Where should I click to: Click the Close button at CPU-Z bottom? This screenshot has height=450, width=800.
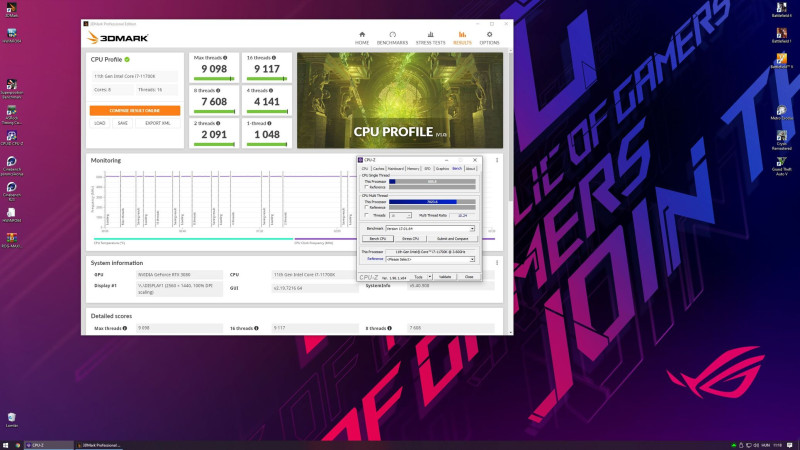469,277
